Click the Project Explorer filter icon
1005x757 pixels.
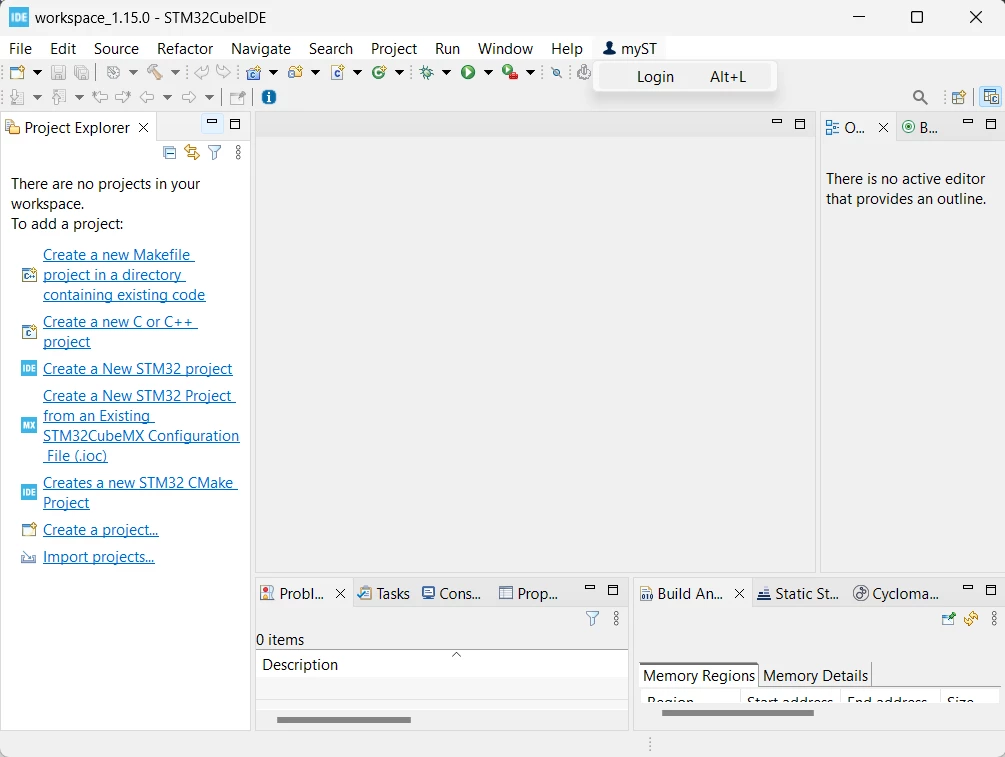[x=215, y=153]
